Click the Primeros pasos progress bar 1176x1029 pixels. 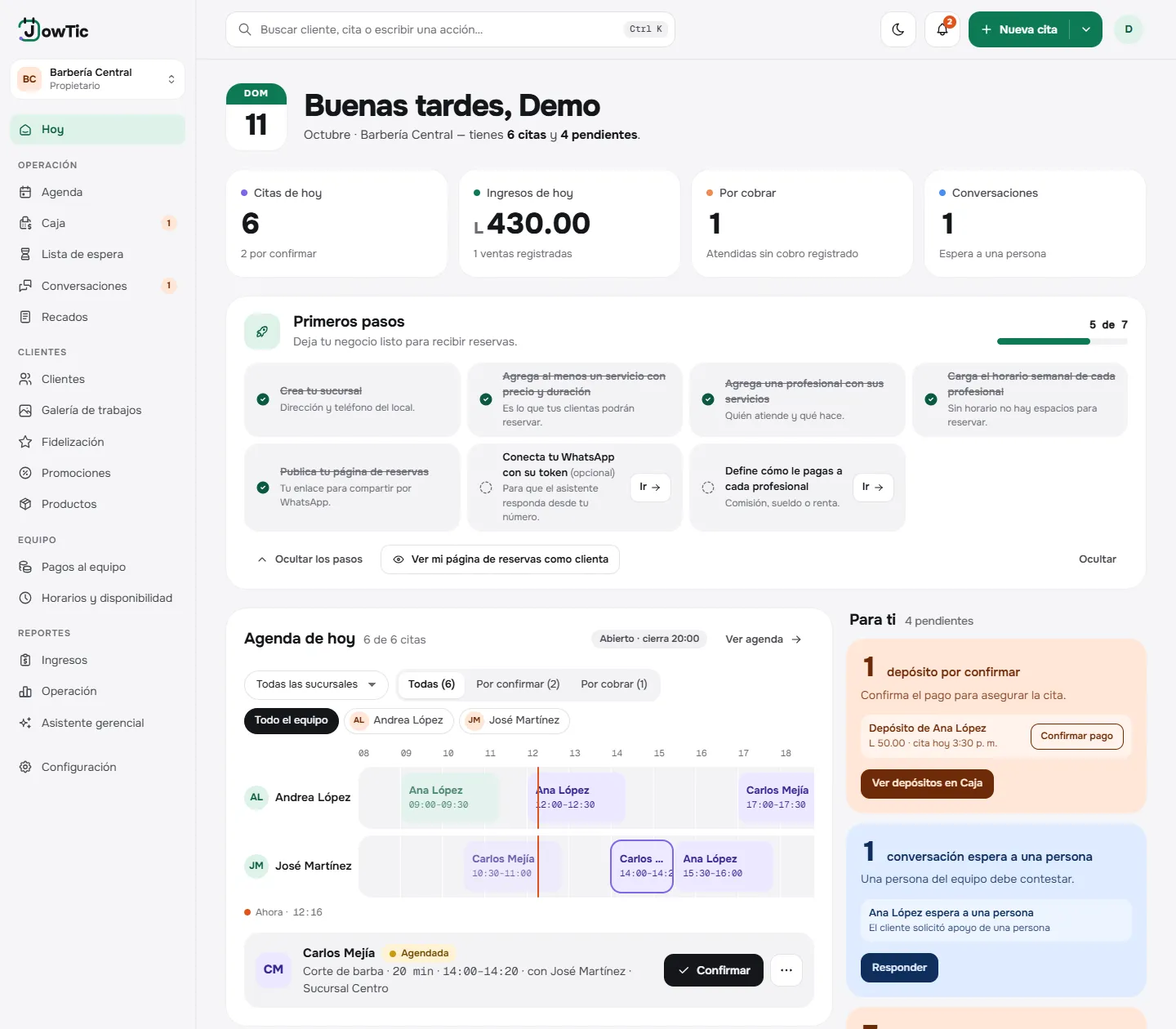pyautogui.click(x=1062, y=341)
